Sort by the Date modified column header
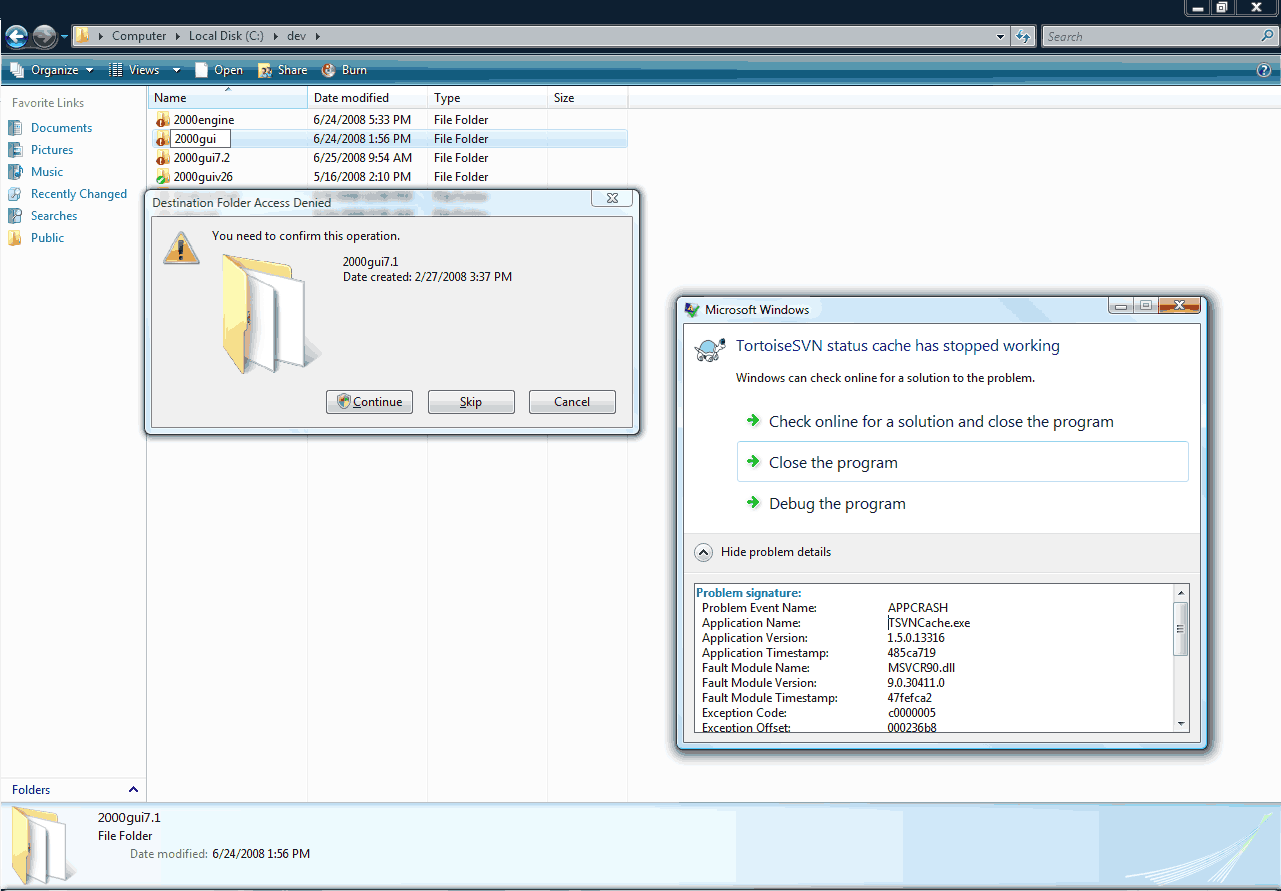This screenshot has height=891, width=1281. pyautogui.click(x=367, y=98)
